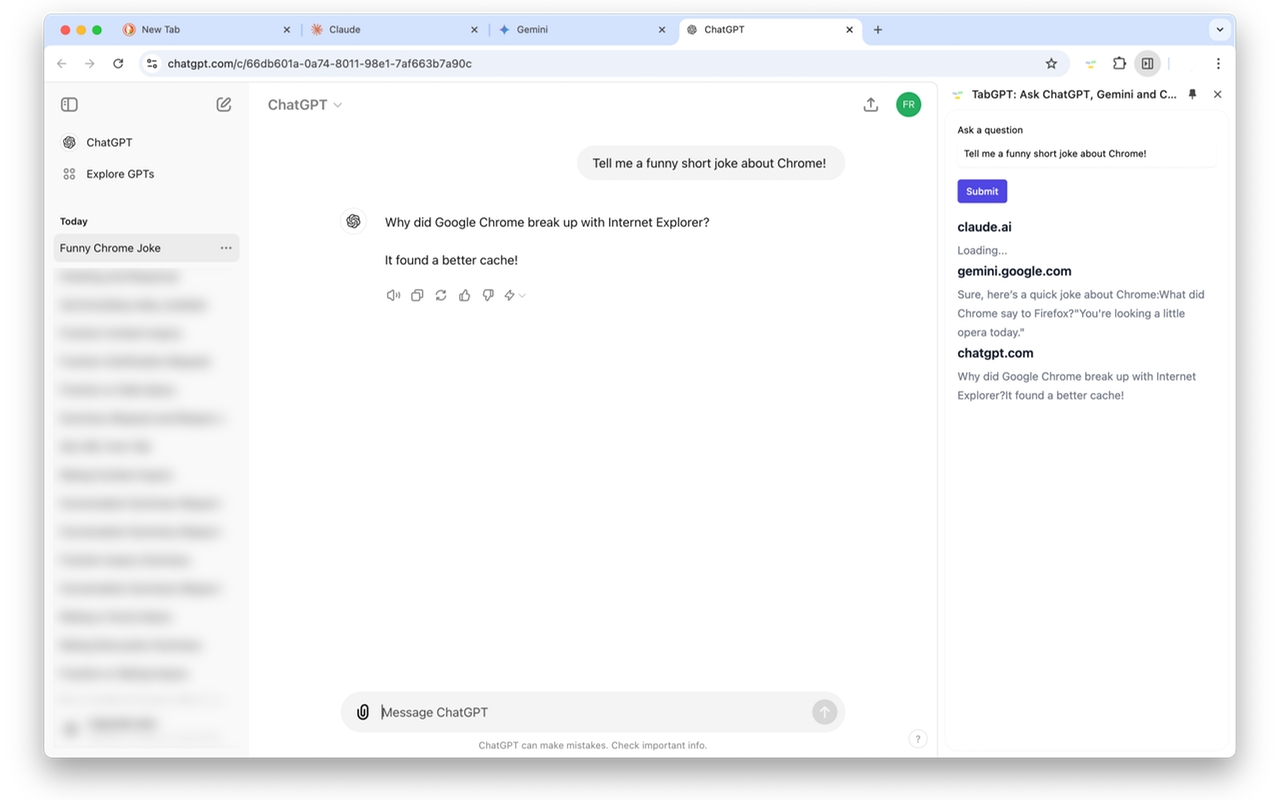Switch to the Gemini browser tab
Viewport: 1280px width, 800px height.
[x=582, y=30]
